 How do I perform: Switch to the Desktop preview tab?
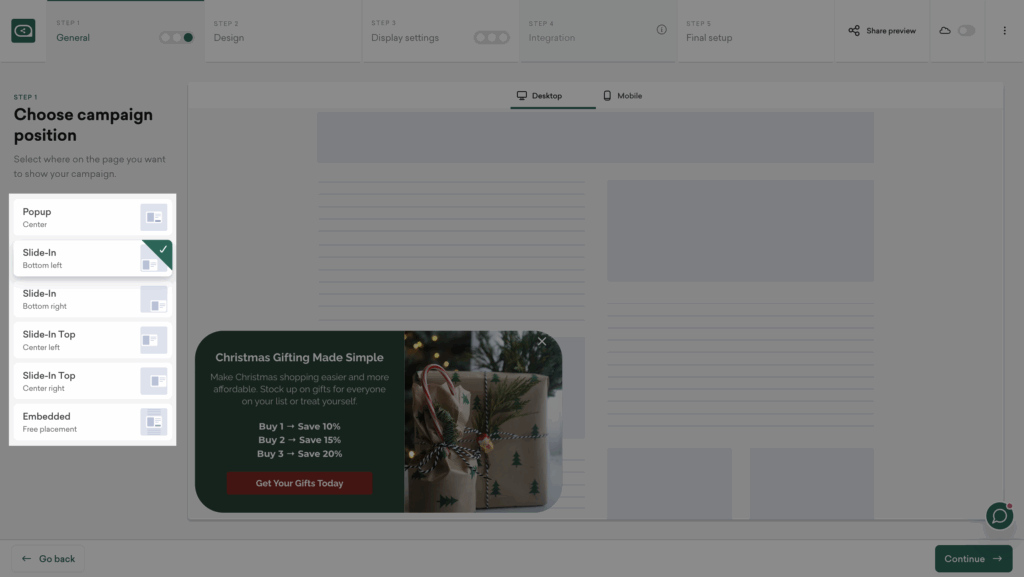point(539,96)
